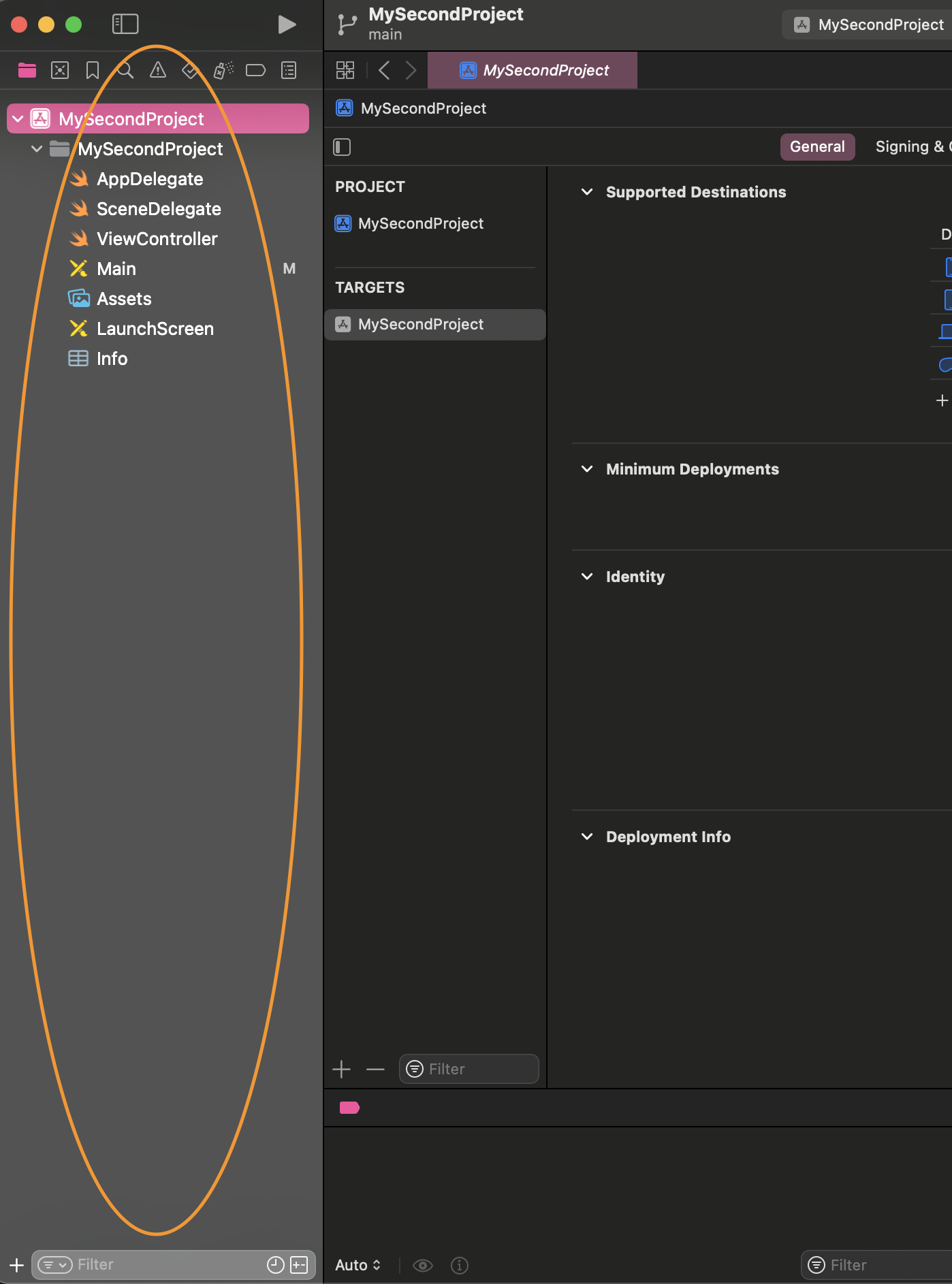Open the Auto variables scope dropdown
The height and width of the screenshot is (1284, 952).
pyautogui.click(x=358, y=1265)
